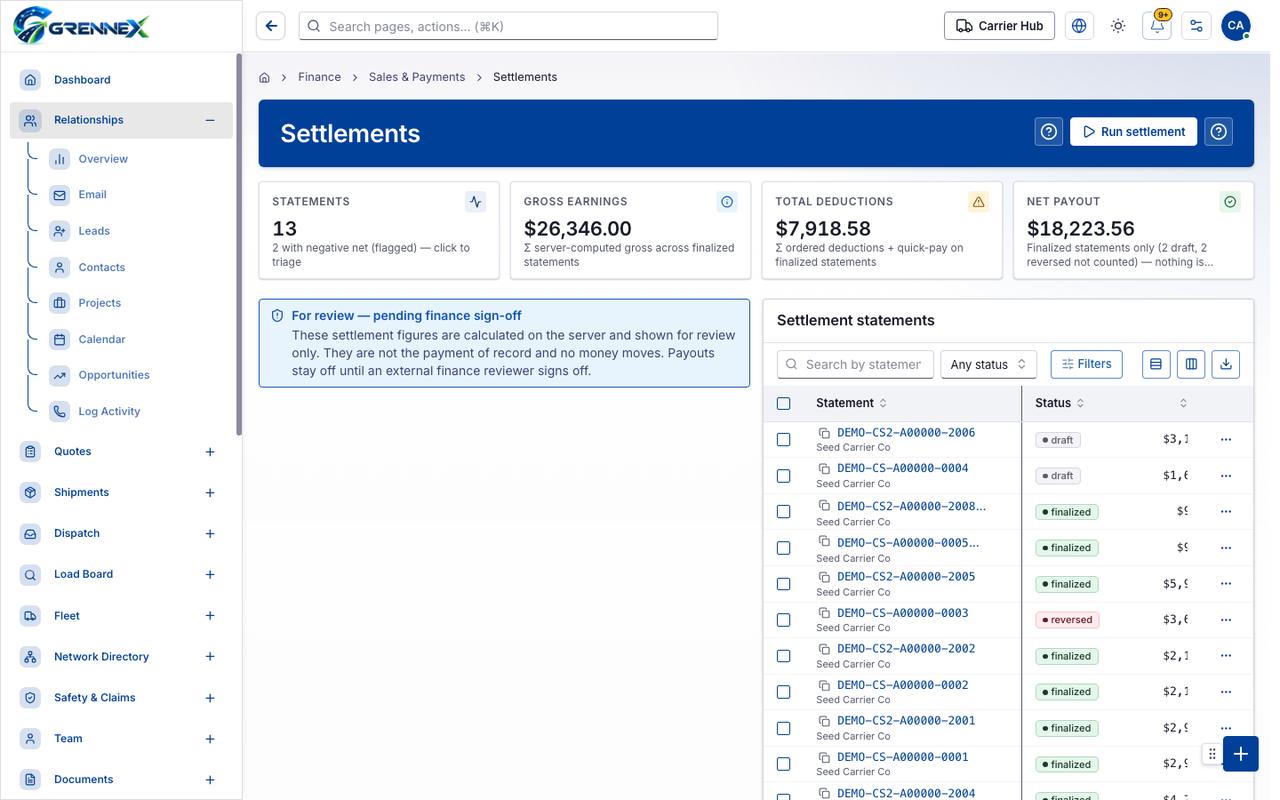Click the Search by statement field
The image size is (1280, 800).
[855, 364]
